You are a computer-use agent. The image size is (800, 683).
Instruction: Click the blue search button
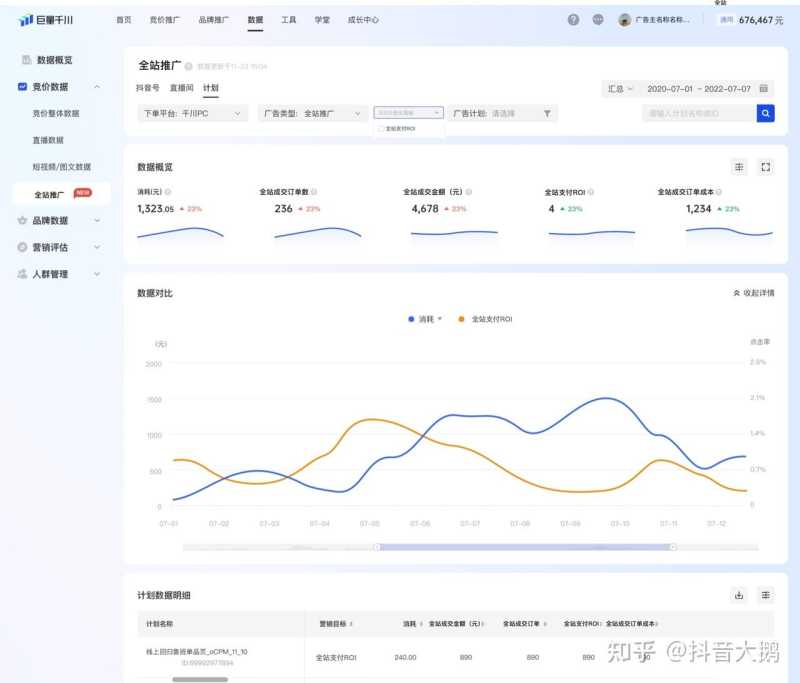tap(765, 114)
